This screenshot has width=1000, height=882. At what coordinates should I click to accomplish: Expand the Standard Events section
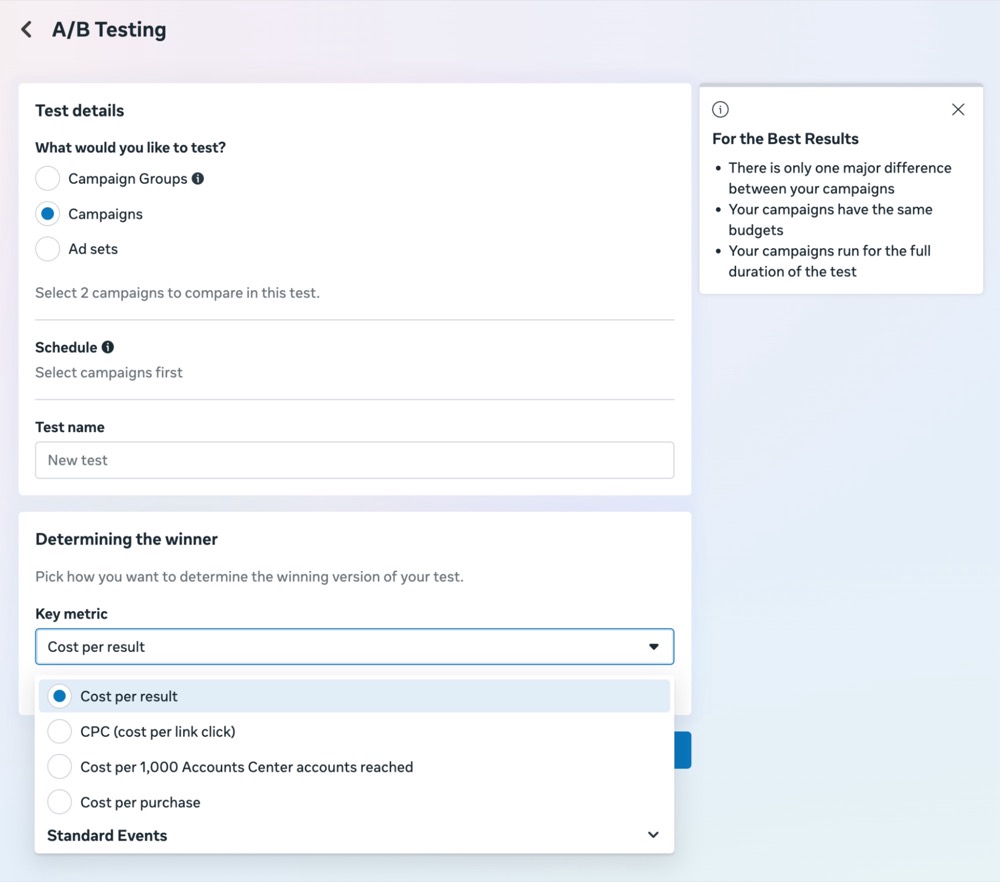(x=107, y=835)
